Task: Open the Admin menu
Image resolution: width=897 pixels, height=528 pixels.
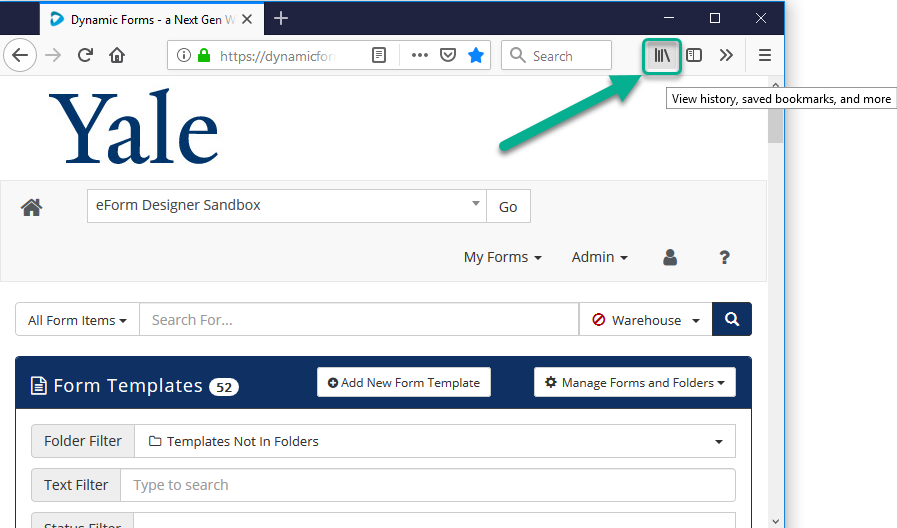Action: [x=599, y=257]
